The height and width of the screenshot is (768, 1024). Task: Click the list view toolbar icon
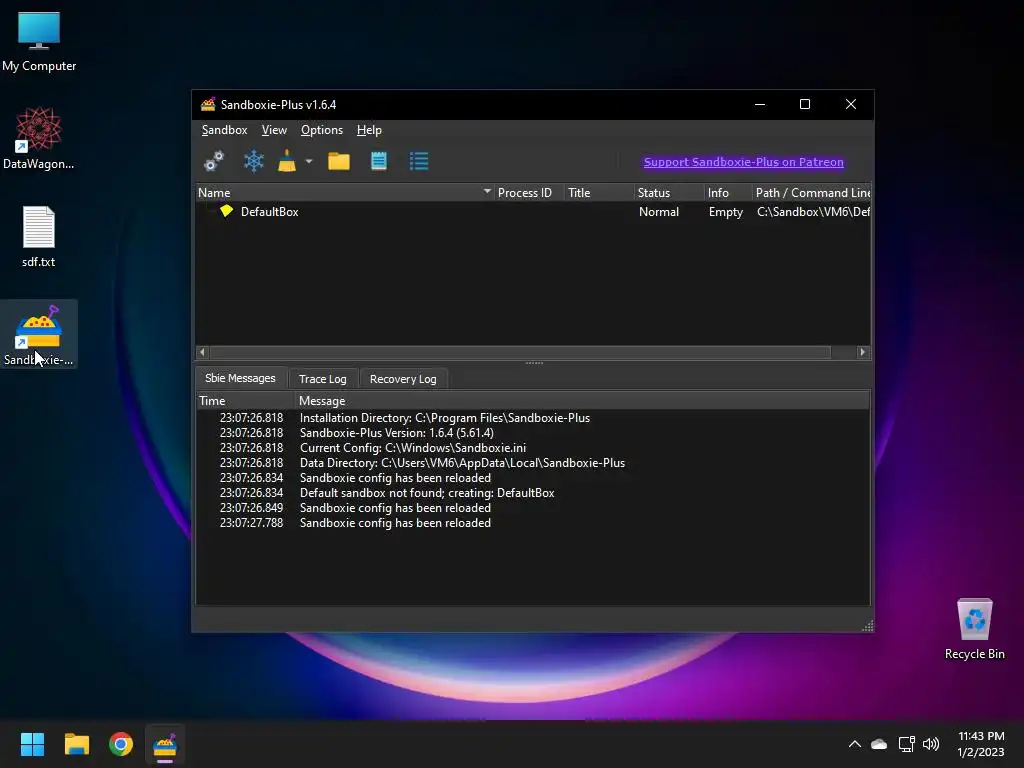(x=419, y=161)
